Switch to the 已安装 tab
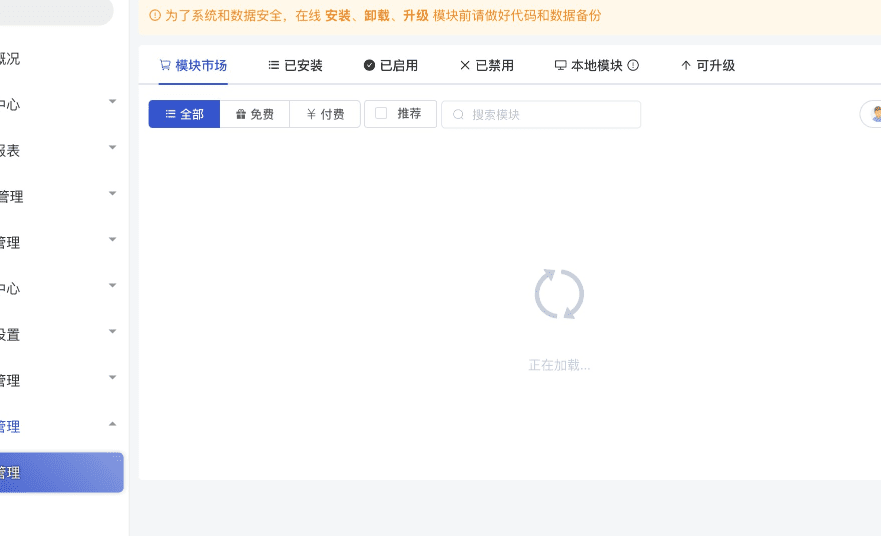 pos(295,65)
